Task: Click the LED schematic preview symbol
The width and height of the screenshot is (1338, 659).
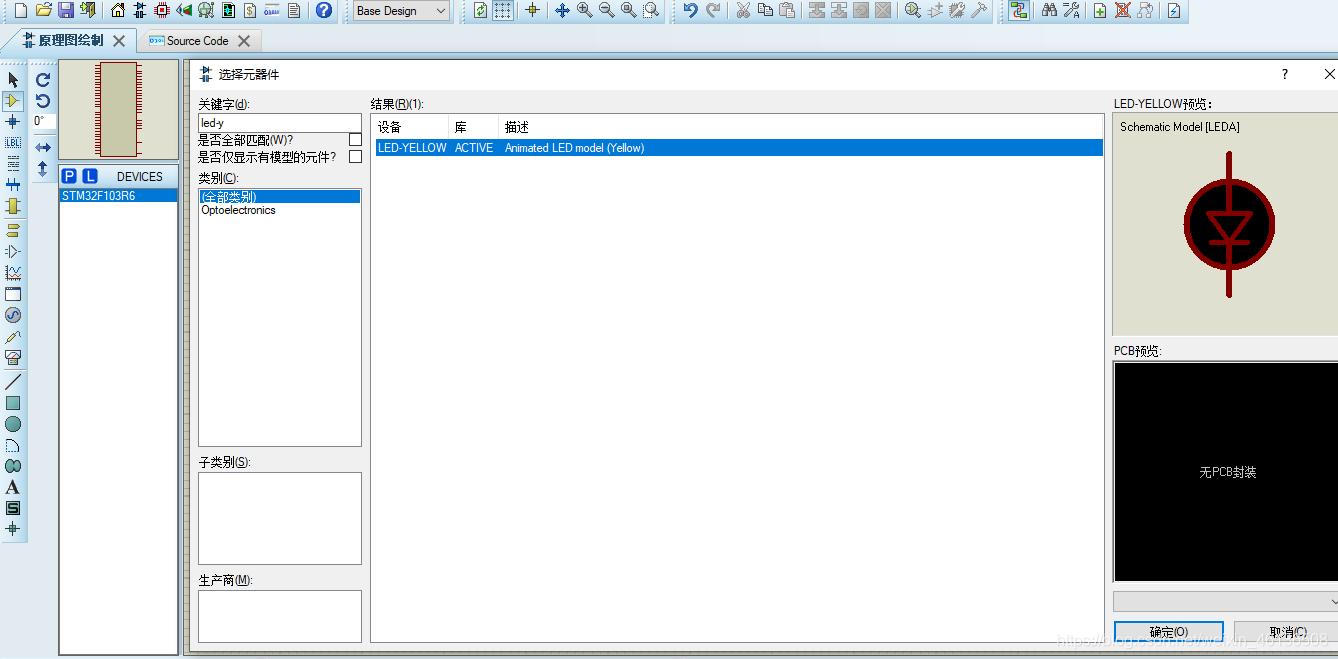Action: [1229, 225]
